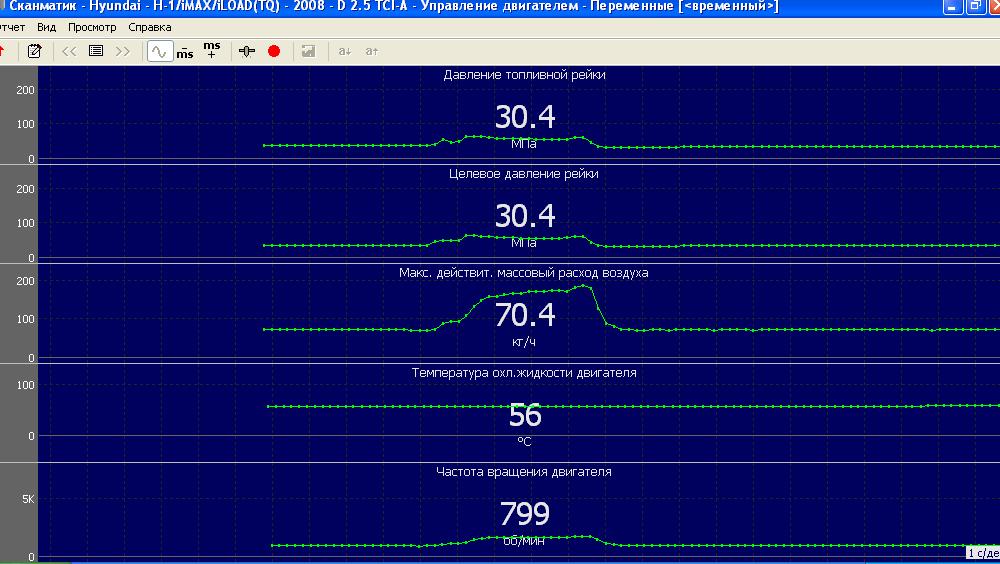
Task: Select Давление топливной рейки graph title
Action: tap(524, 75)
